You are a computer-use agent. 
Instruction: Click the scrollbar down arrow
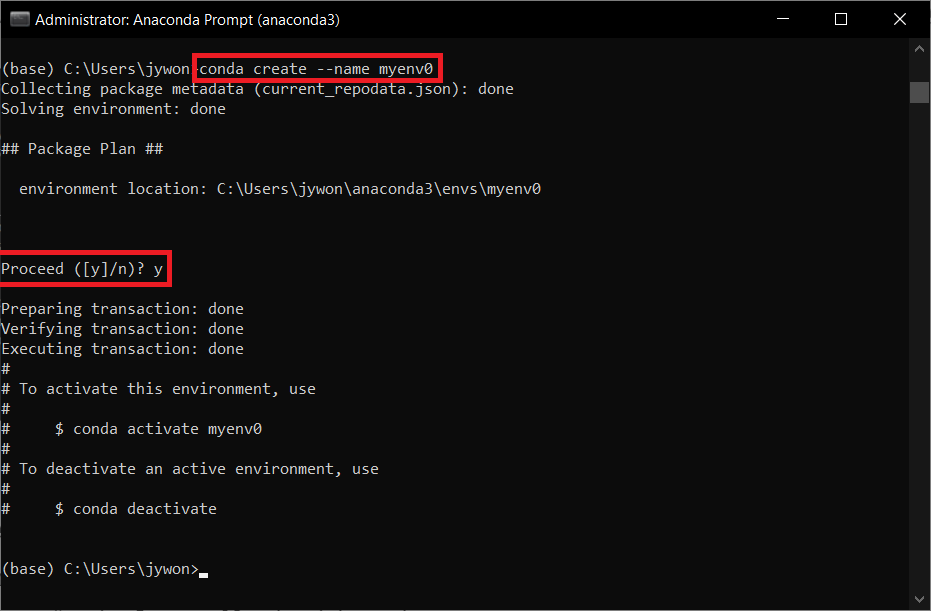[918, 598]
